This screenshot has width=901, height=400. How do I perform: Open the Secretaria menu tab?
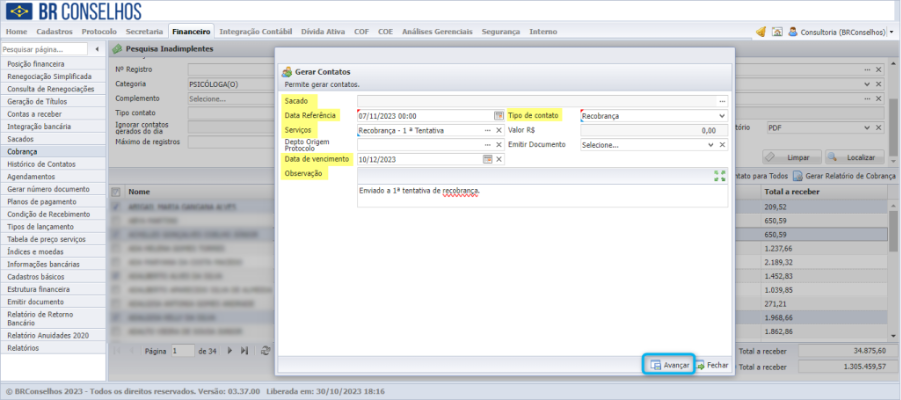tap(144, 32)
